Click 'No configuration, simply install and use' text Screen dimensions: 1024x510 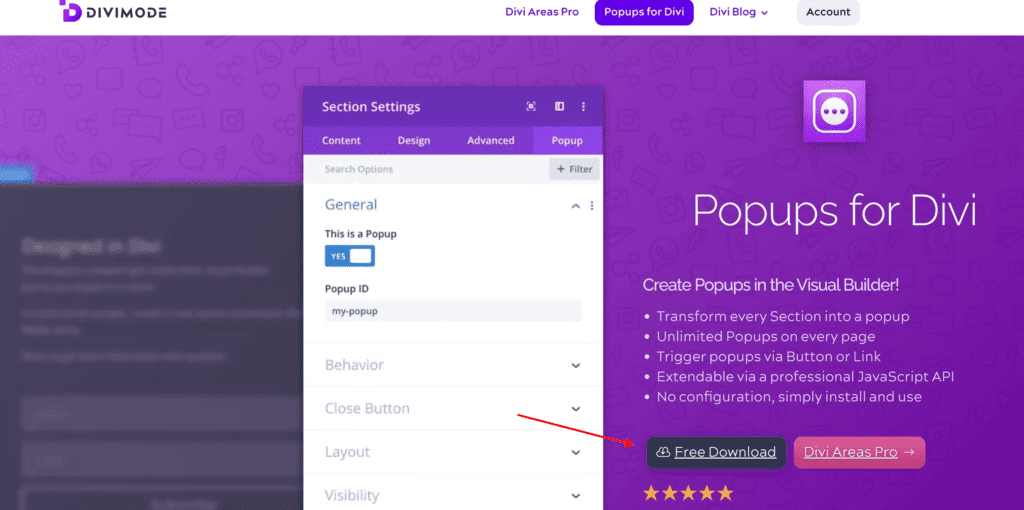[789, 397]
